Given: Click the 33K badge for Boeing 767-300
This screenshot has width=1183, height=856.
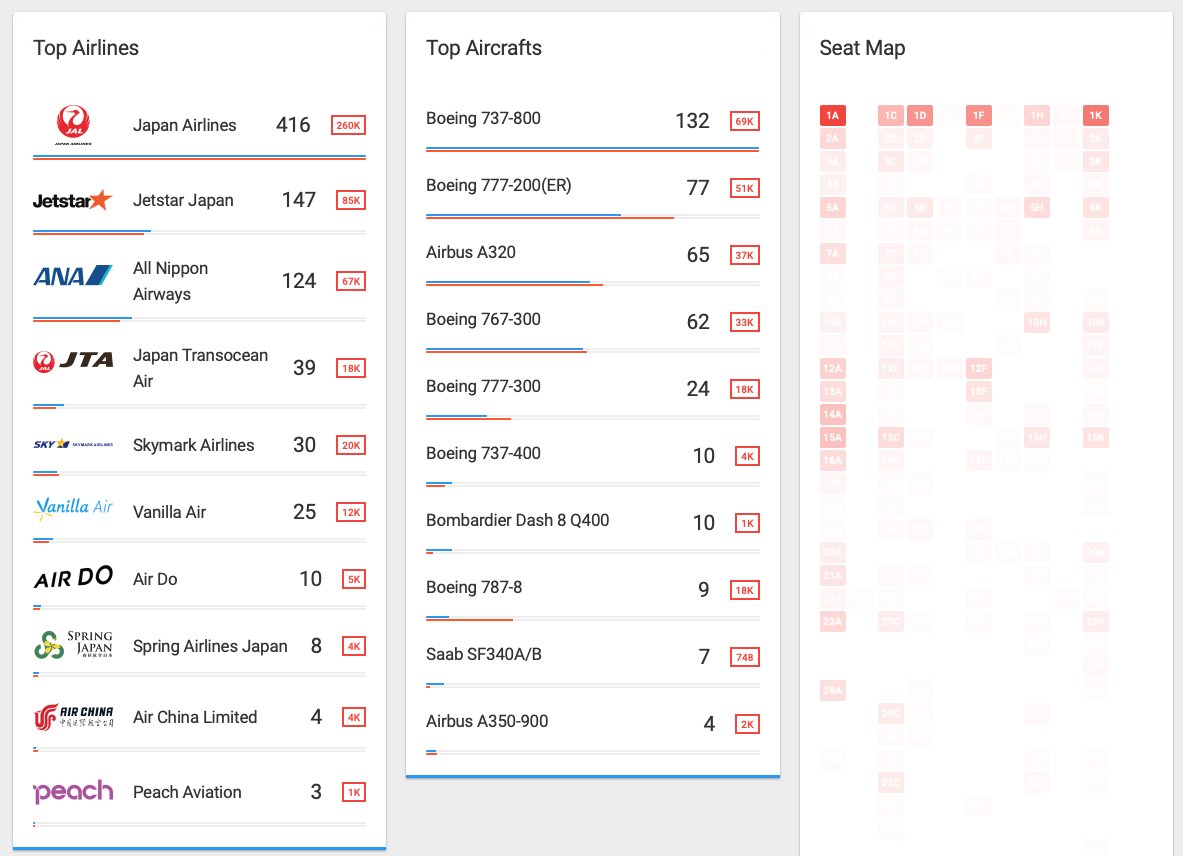Looking at the screenshot, I should pos(745,322).
